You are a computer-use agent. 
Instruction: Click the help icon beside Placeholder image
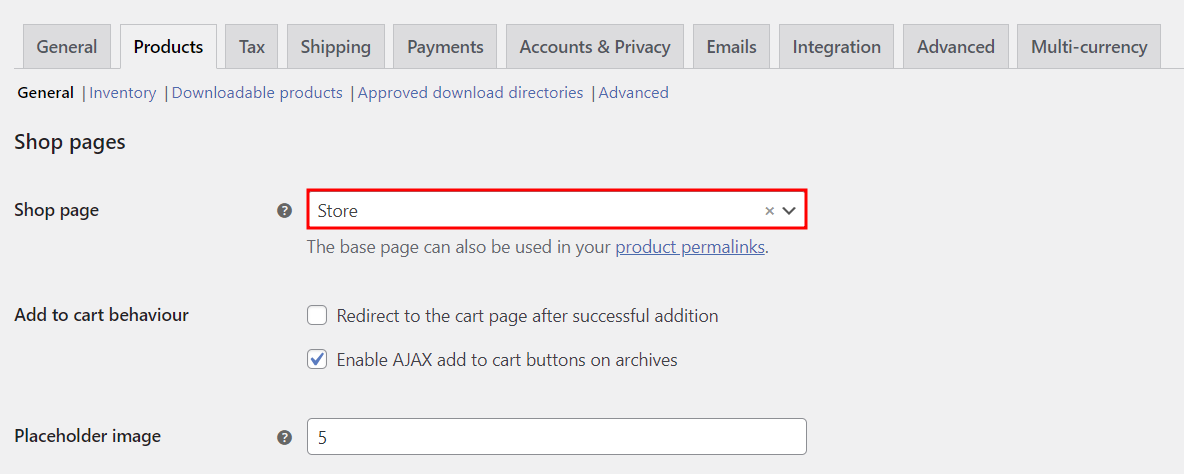(285, 437)
